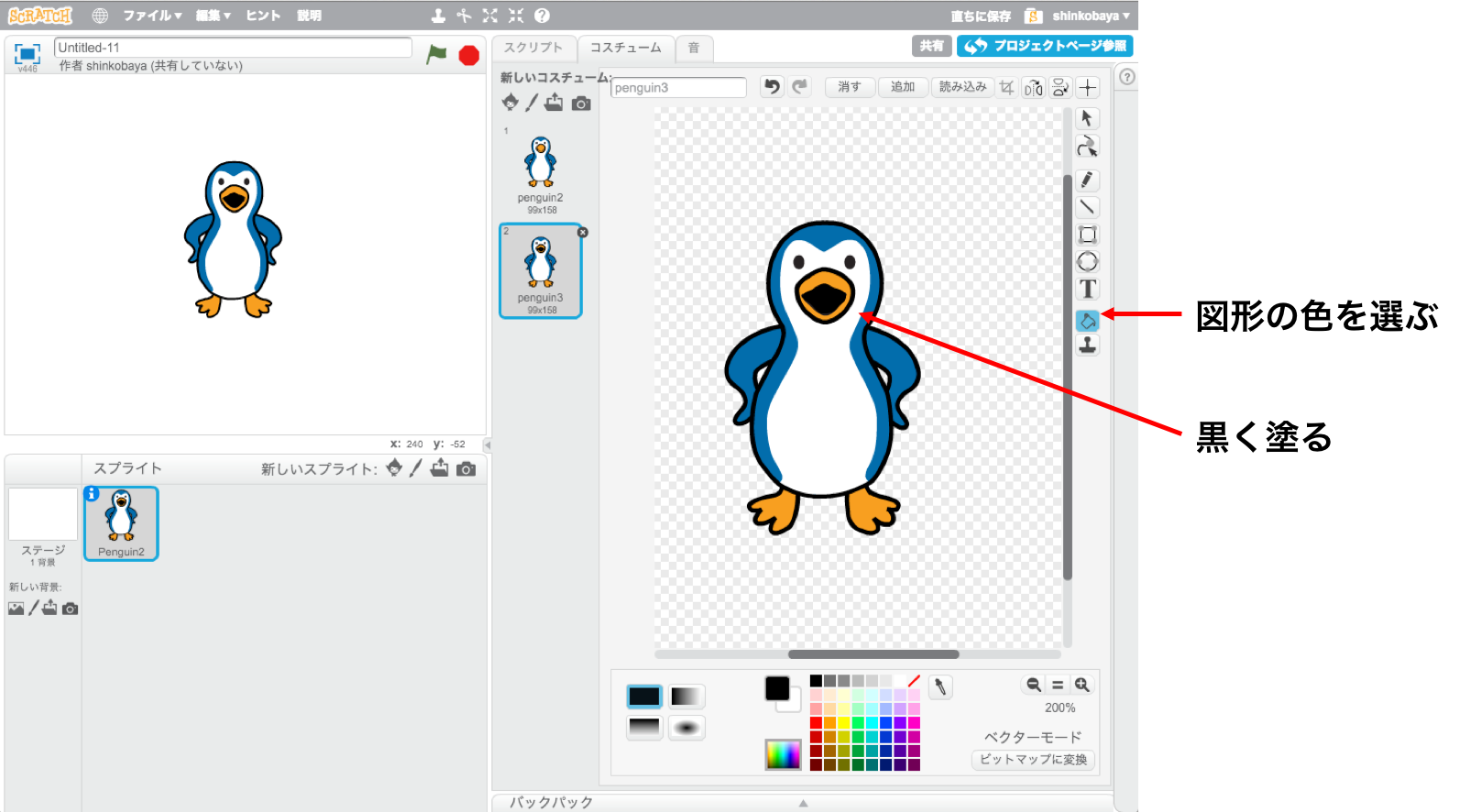
Task: Open the ファイル dropdown menu
Action: tap(152, 16)
